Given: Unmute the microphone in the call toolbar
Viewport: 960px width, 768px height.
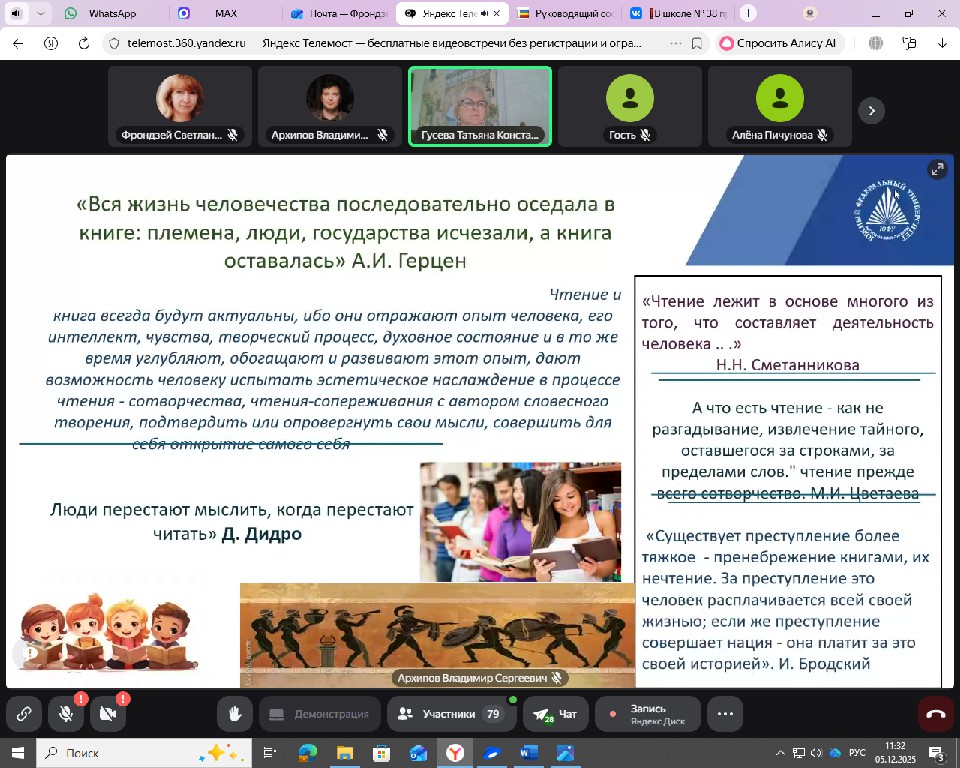Looking at the screenshot, I should coord(66,714).
